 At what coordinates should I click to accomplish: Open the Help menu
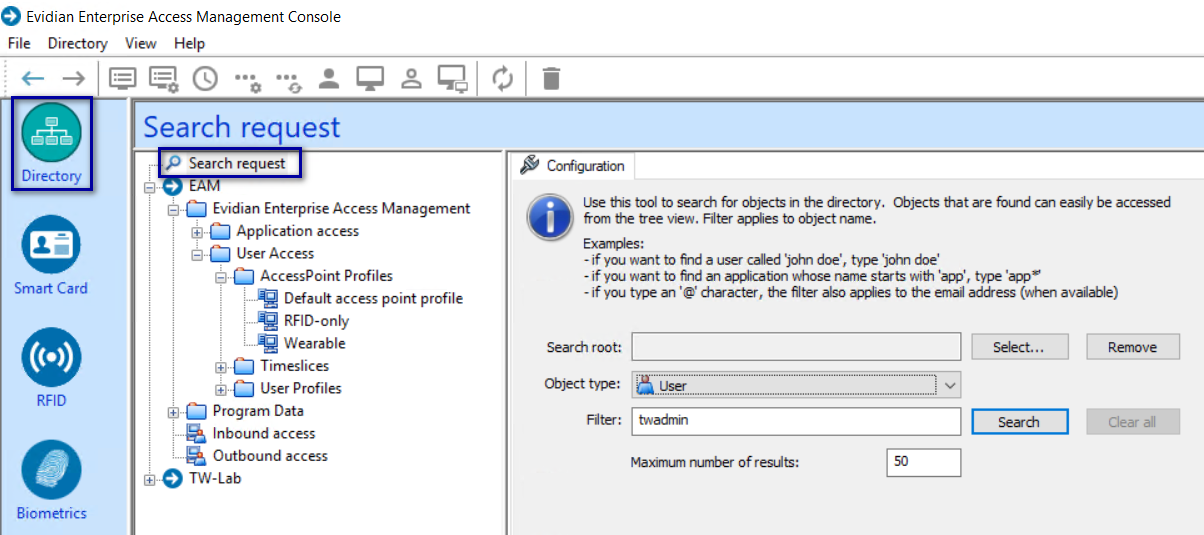[x=189, y=43]
